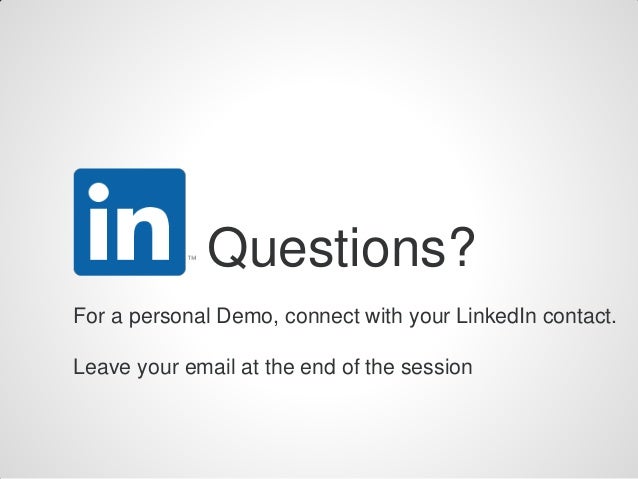
Task: Click the word "Demo" in the first line
Action: 244,316
